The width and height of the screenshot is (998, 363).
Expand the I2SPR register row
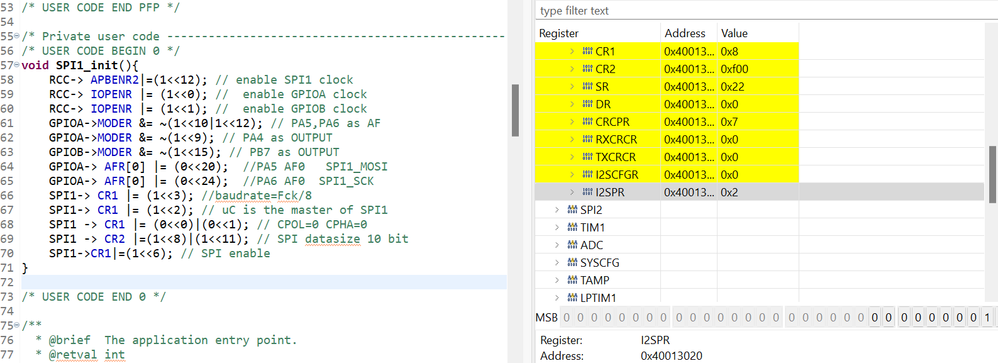(x=572, y=192)
